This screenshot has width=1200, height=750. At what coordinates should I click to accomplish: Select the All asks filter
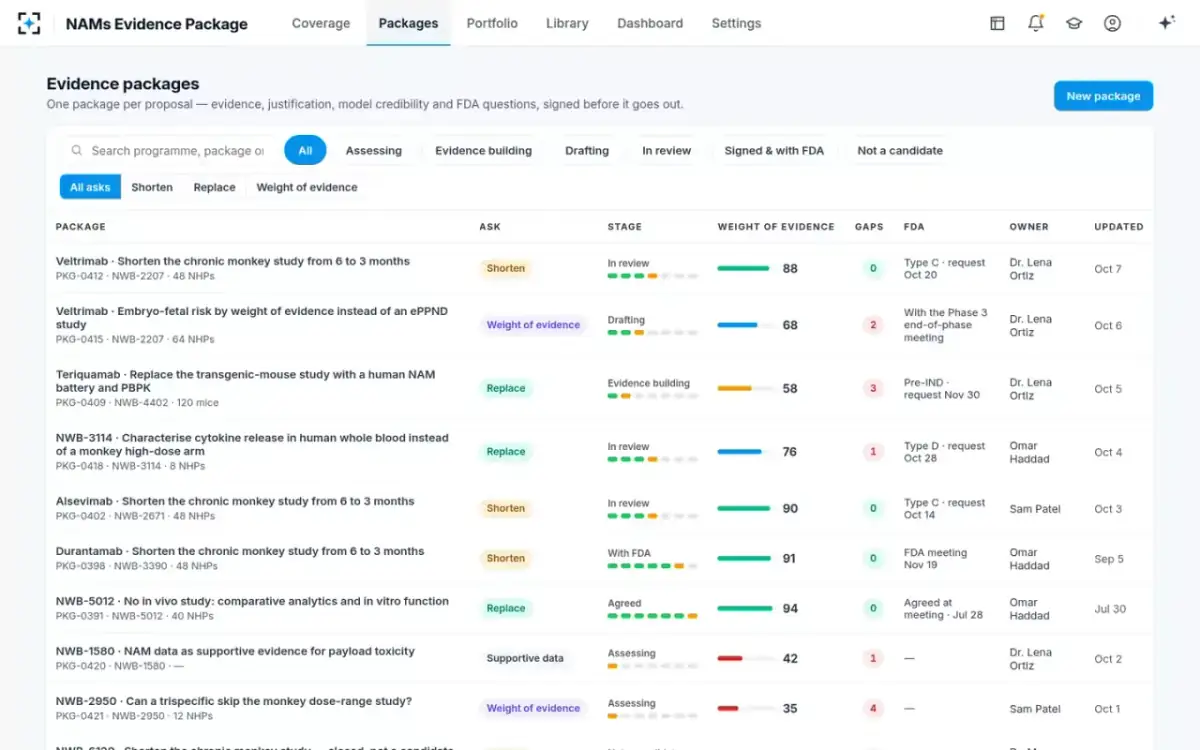[x=90, y=187]
